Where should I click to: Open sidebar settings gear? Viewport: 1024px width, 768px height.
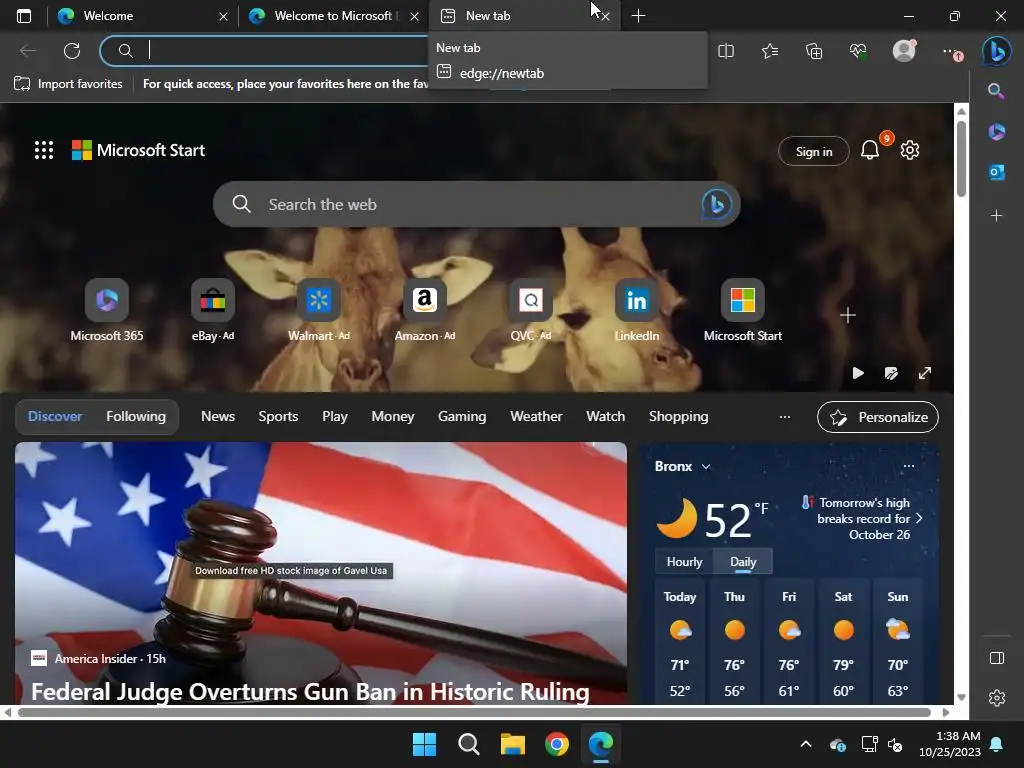(x=997, y=698)
